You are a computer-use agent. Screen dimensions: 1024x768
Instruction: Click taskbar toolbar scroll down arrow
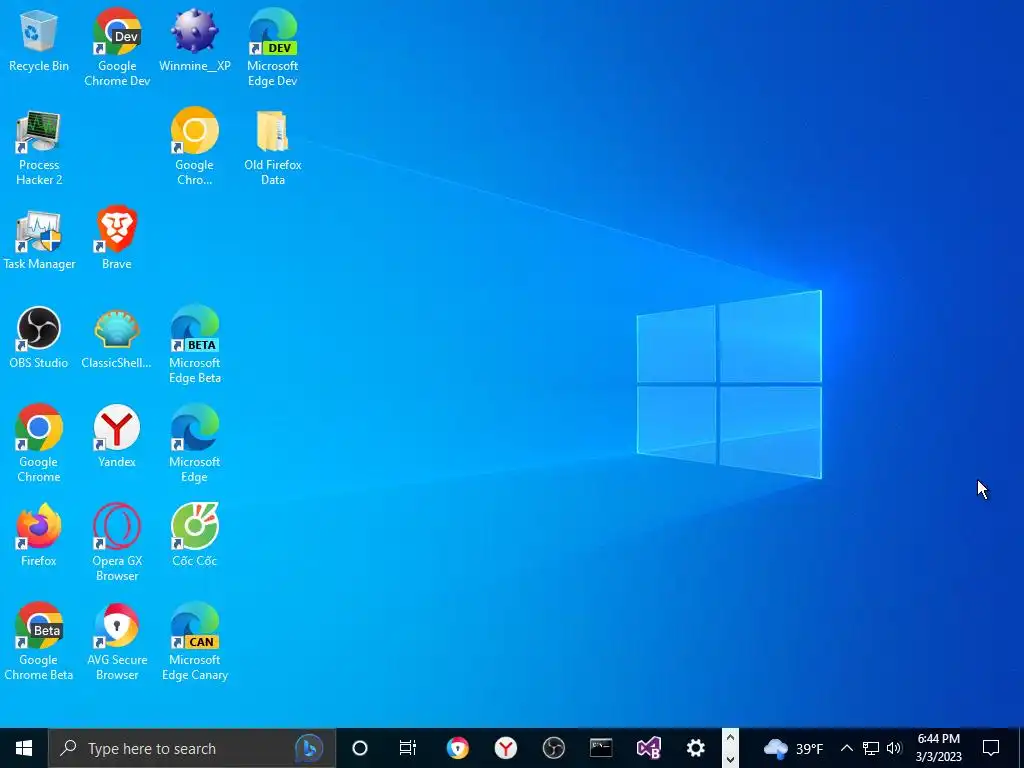pyautogui.click(x=730, y=759)
